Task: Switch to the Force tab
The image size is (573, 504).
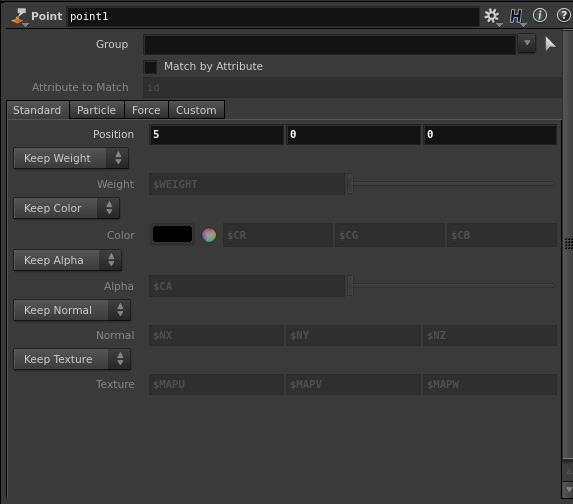Action: [146, 110]
